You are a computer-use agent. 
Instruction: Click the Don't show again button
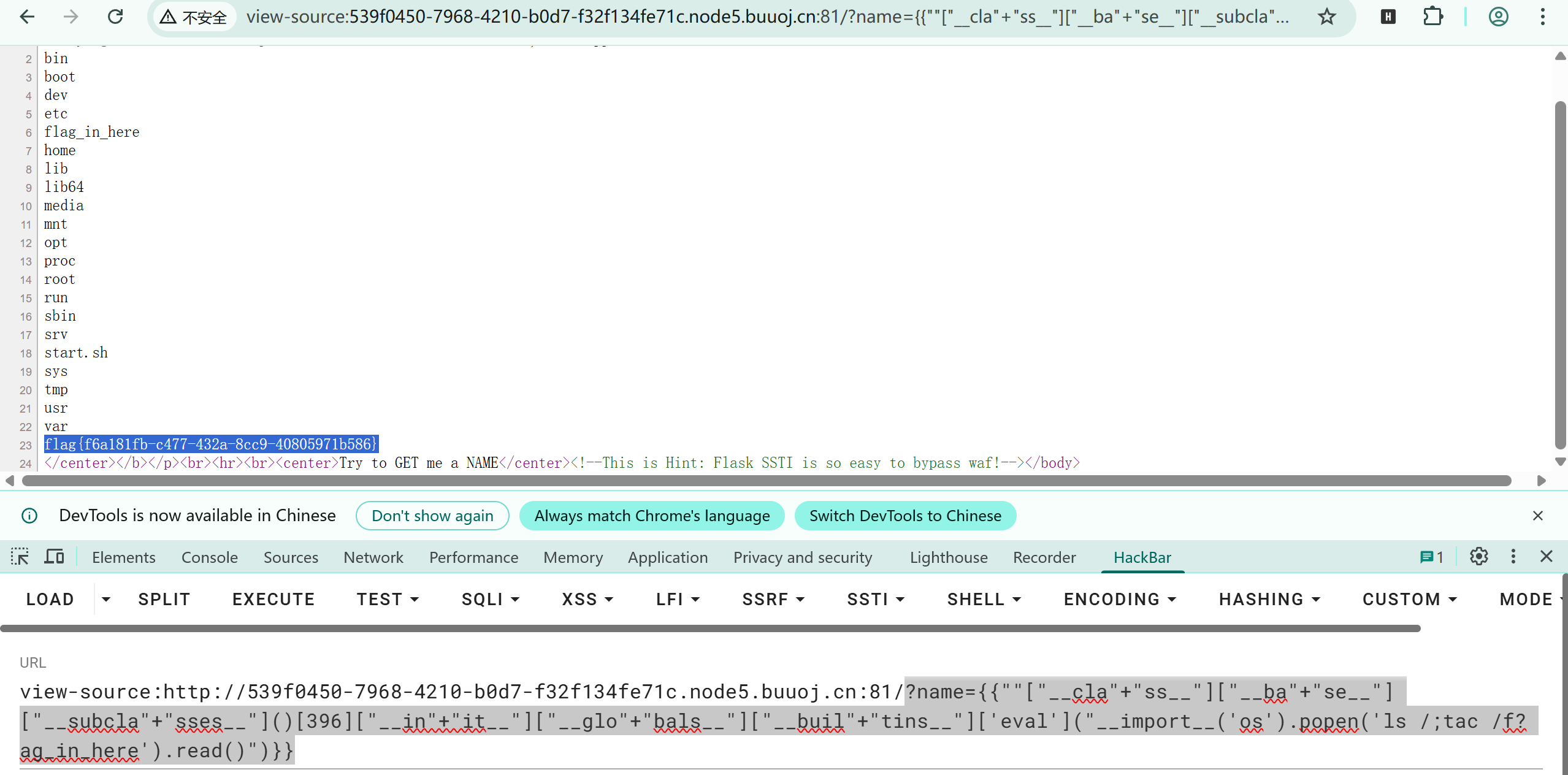(432, 516)
